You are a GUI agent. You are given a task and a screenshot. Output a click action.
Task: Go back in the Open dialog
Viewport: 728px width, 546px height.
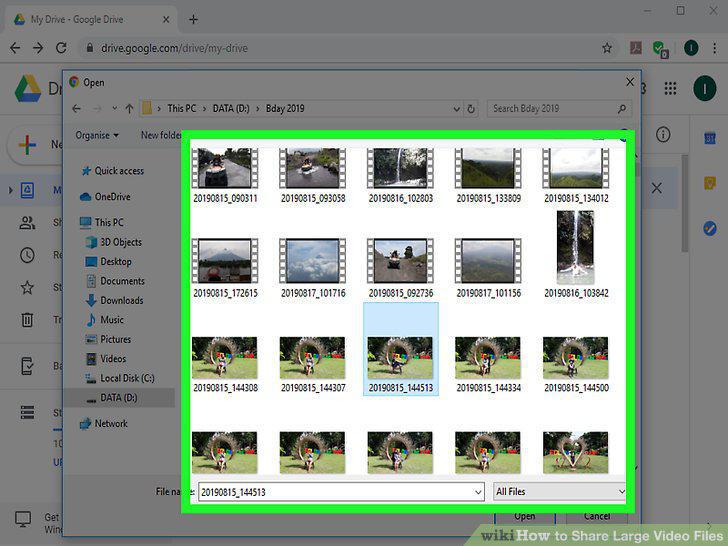point(77,109)
